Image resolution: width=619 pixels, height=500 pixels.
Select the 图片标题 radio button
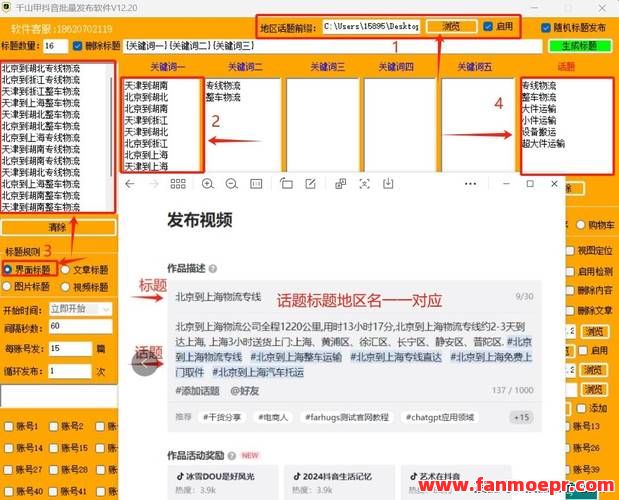click(x=7, y=287)
